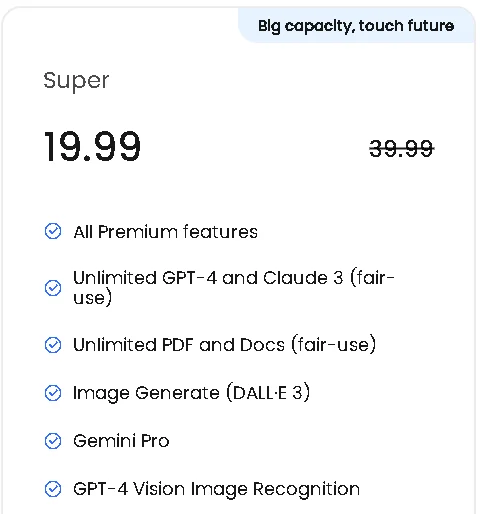Click 'Unlimited PDF and Docs (fair-use)' text
This screenshot has width=489, height=514.
pos(224,345)
